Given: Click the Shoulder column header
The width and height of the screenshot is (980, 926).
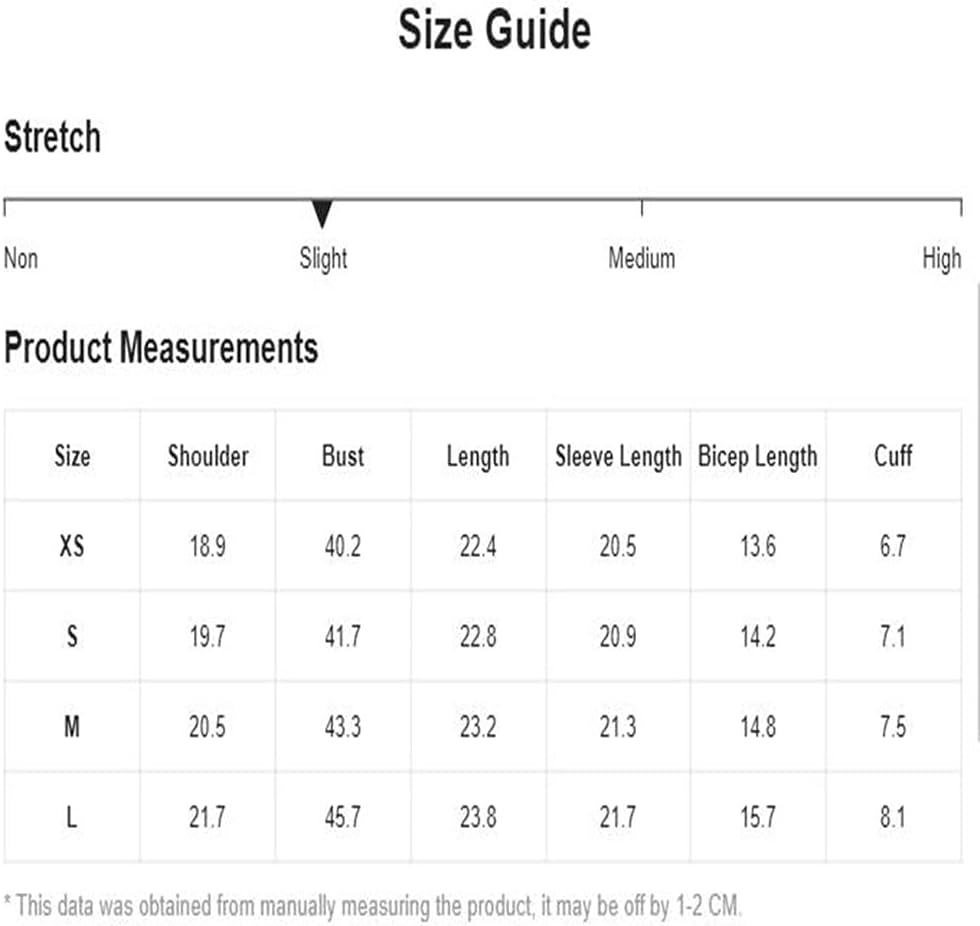Looking at the screenshot, I should pyautogui.click(x=208, y=456).
